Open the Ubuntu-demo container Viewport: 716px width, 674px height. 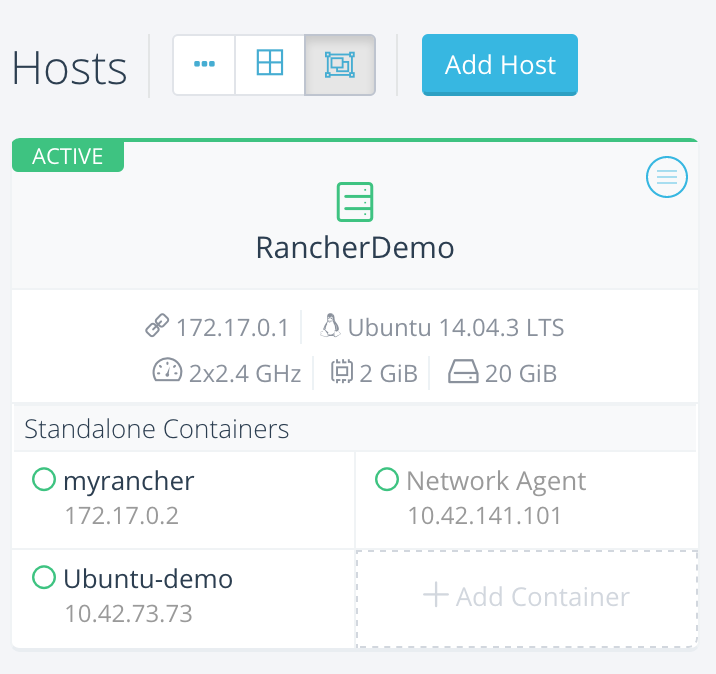click(x=148, y=578)
